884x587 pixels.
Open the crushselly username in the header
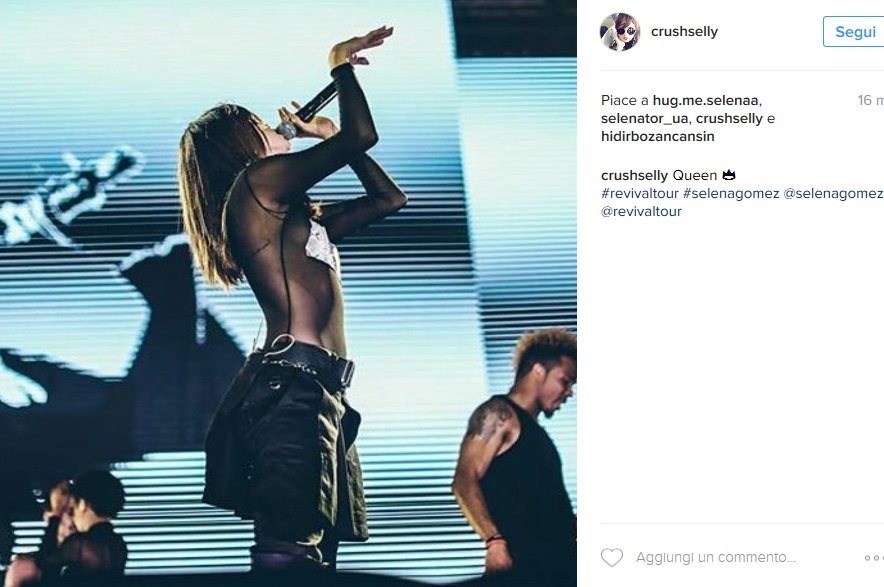pos(684,32)
